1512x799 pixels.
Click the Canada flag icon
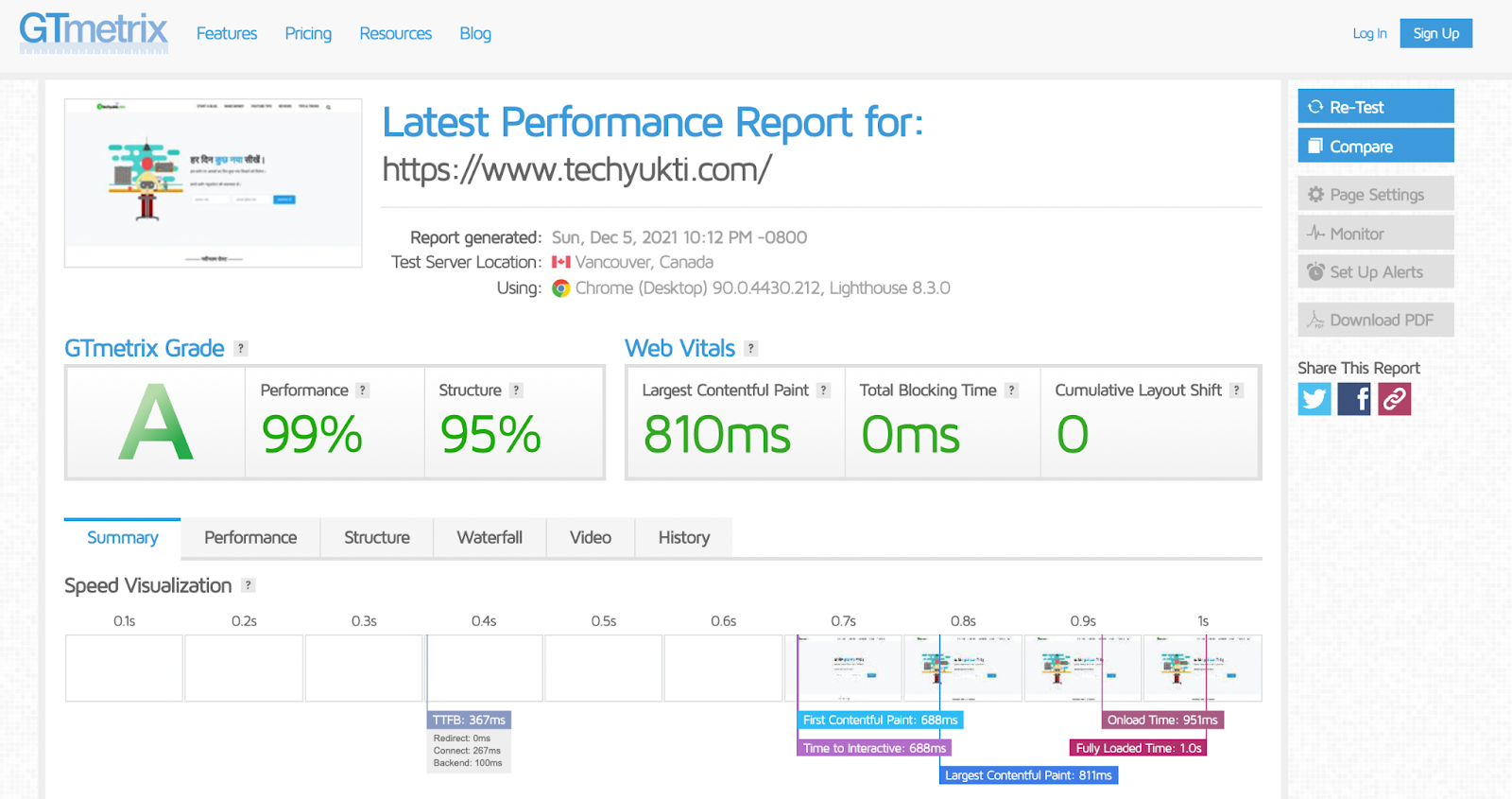coord(561,262)
